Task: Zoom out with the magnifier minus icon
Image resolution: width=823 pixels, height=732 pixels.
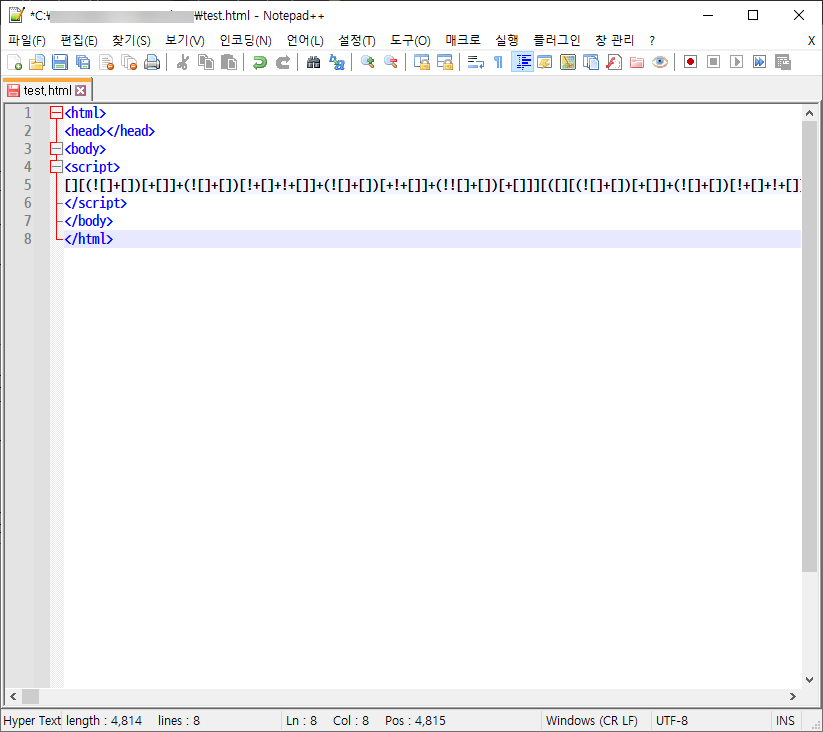Action: [x=391, y=62]
